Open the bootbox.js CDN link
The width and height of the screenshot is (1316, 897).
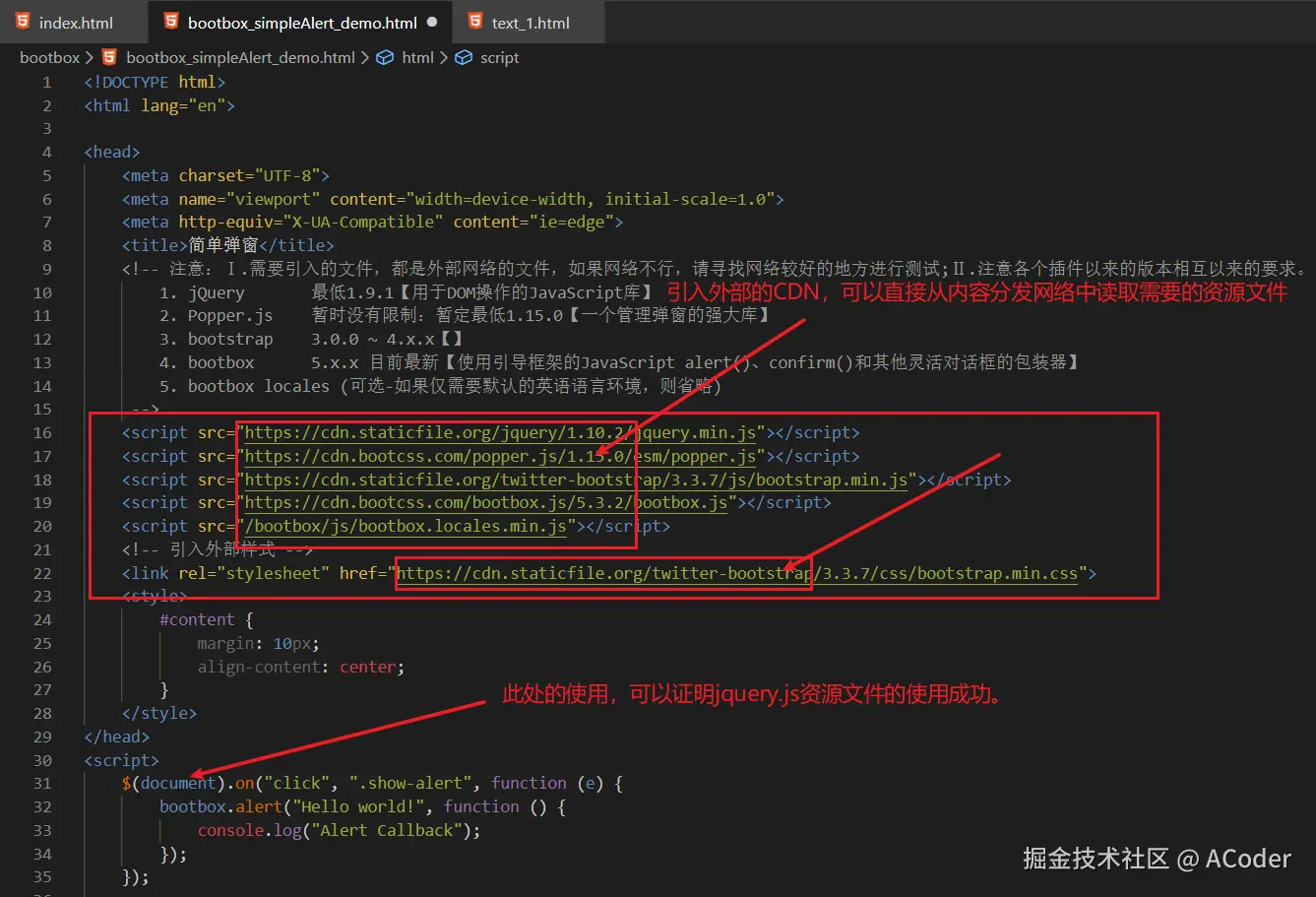(x=486, y=502)
